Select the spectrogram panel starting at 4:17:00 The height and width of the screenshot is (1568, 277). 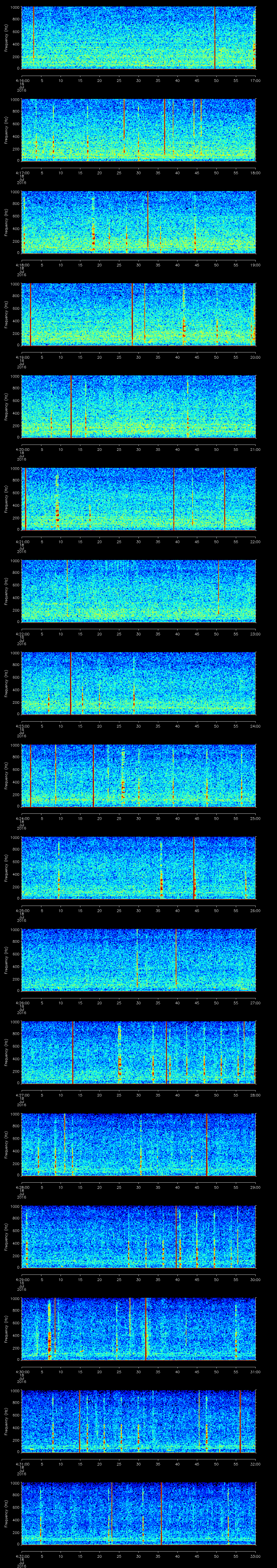click(x=139, y=130)
